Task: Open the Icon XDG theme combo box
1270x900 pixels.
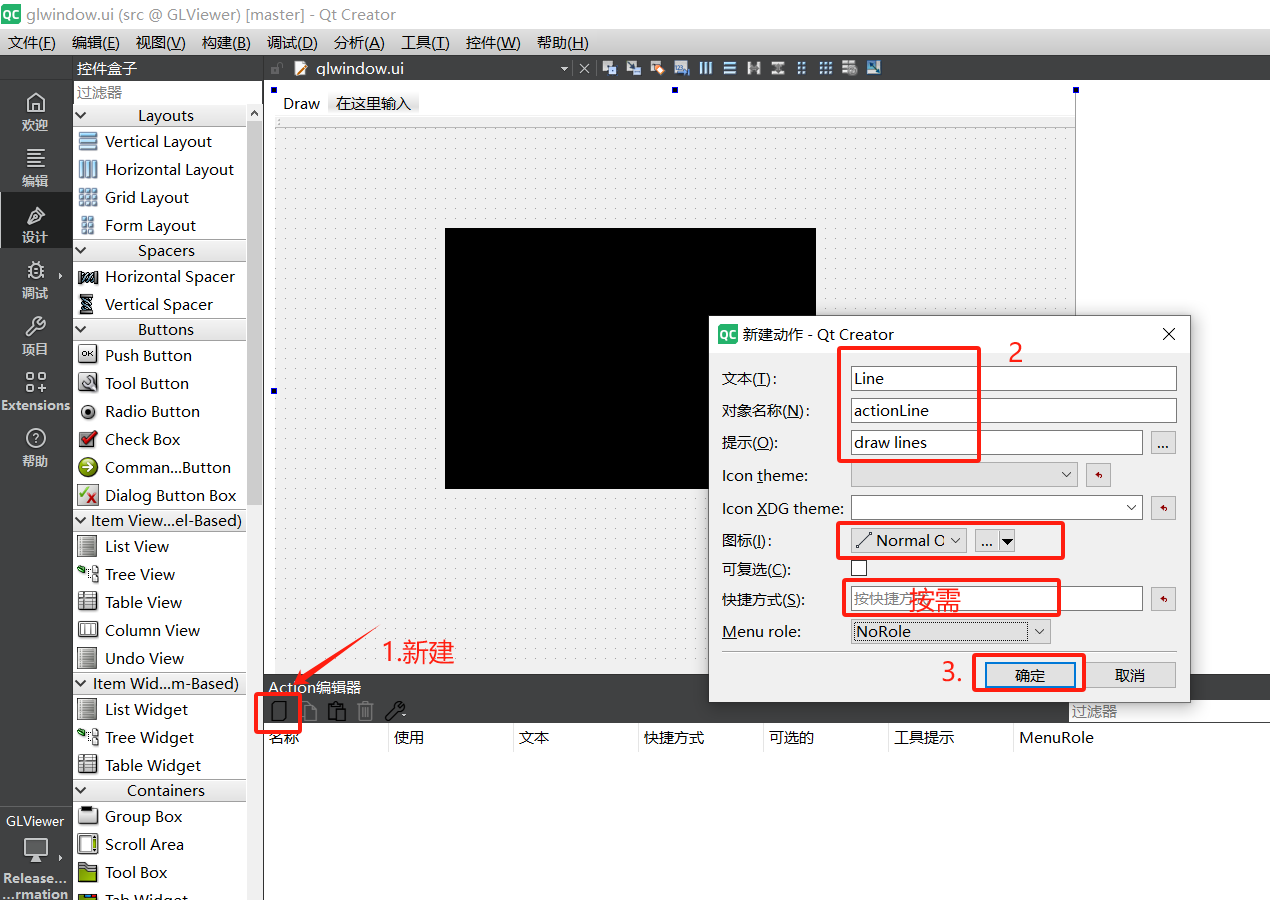Action: tap(997, 508)
